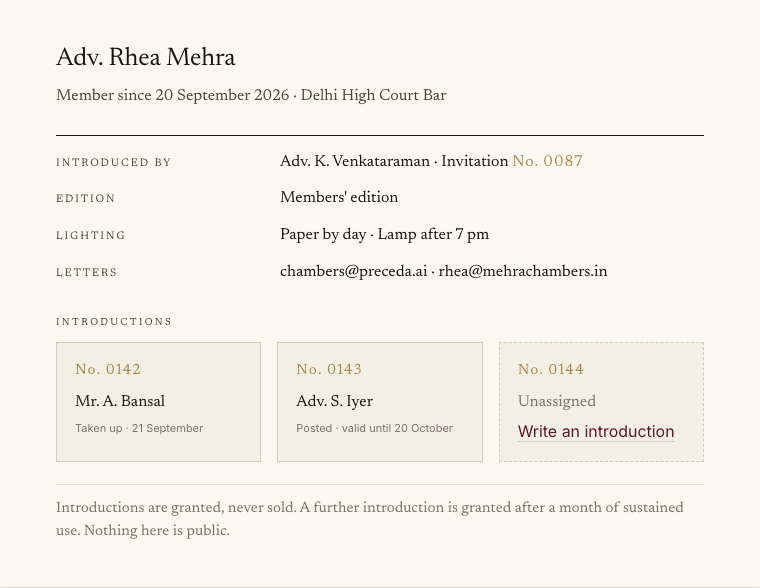Select introduction card No. 0142

(x=158, y=402)
